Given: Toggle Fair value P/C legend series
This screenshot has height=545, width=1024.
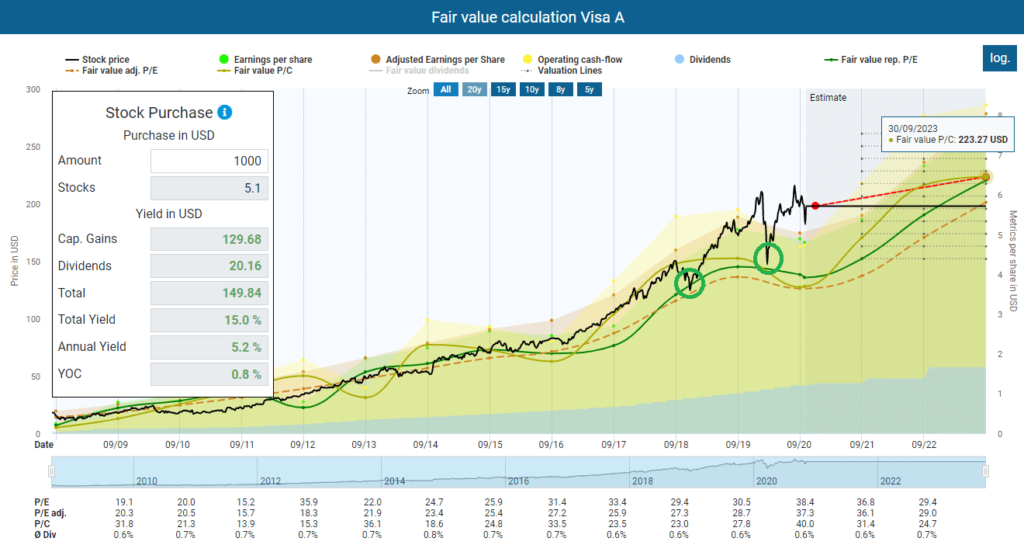Looking at the screenshot, I should (254, 70).
